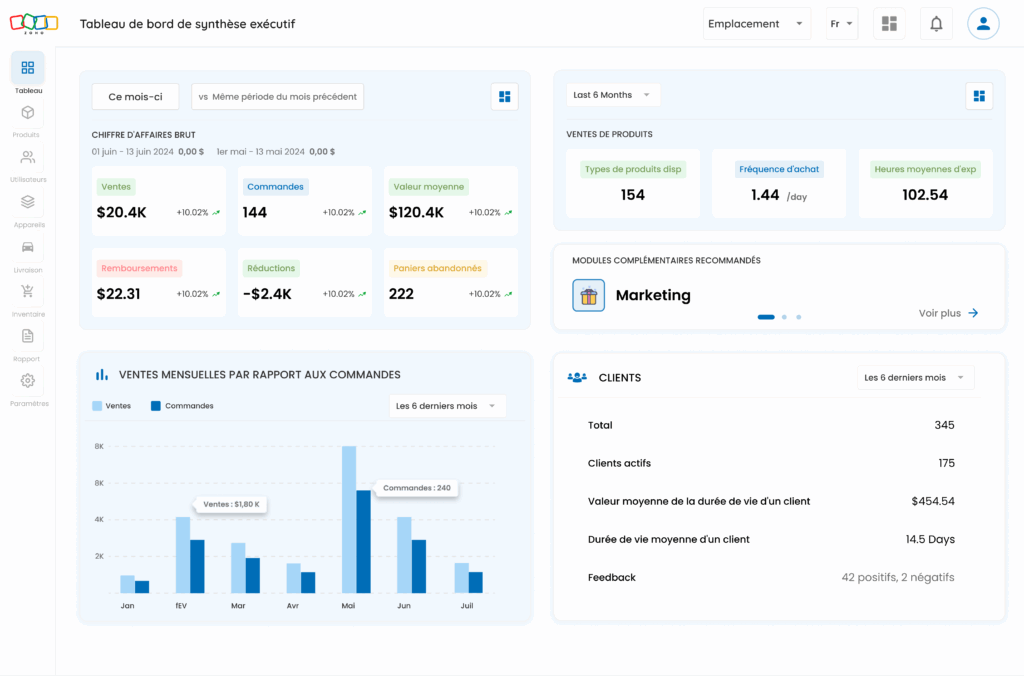Open Inventaire cart icon in sidebar
This screenshot has height=676, width=1024.
point(27,291)
